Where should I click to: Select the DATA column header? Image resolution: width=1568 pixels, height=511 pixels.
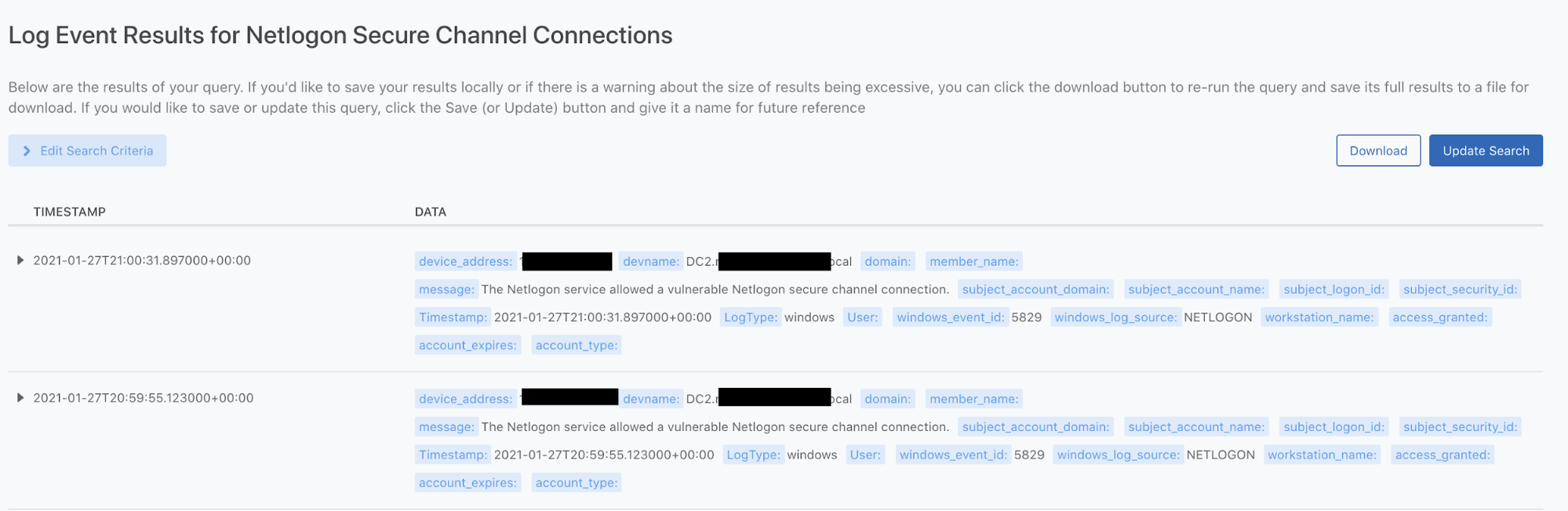tap(431, 212)
